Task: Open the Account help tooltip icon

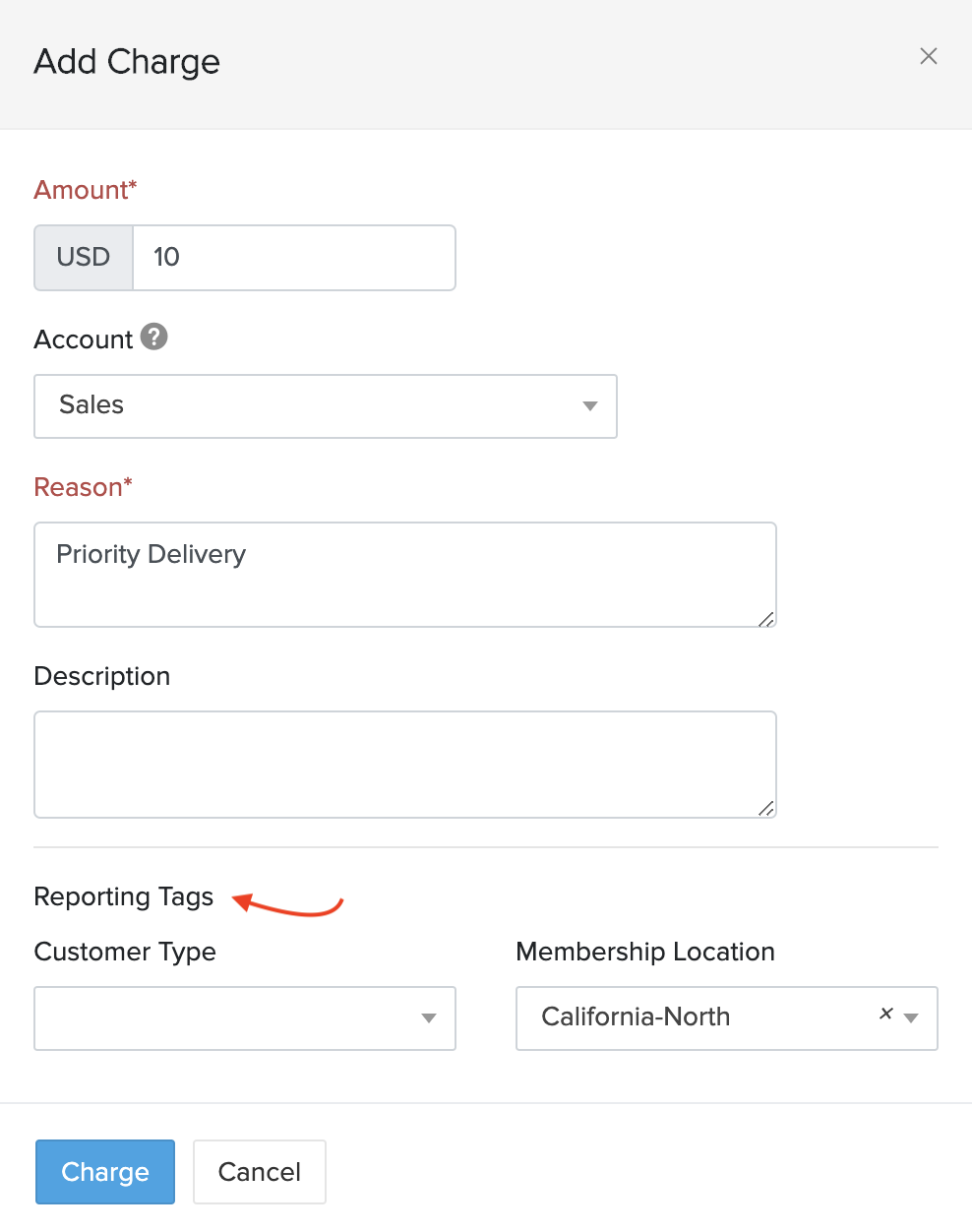Action: (x=154, y=337)
